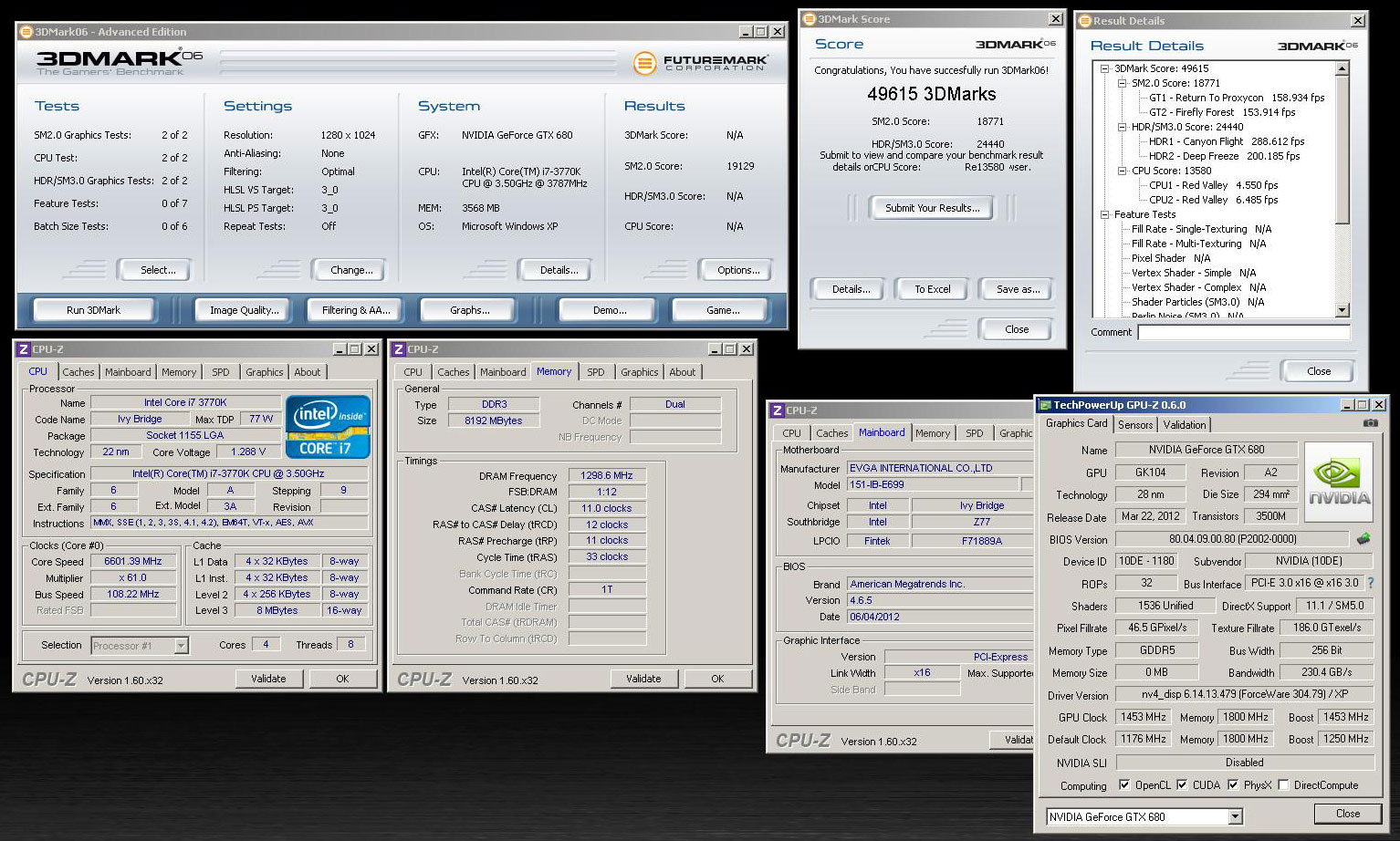This screenshot has height=841, width=1400.
Task: Click the NVIDIA logo in GPU-Z
Action: tap(1339, 483)
